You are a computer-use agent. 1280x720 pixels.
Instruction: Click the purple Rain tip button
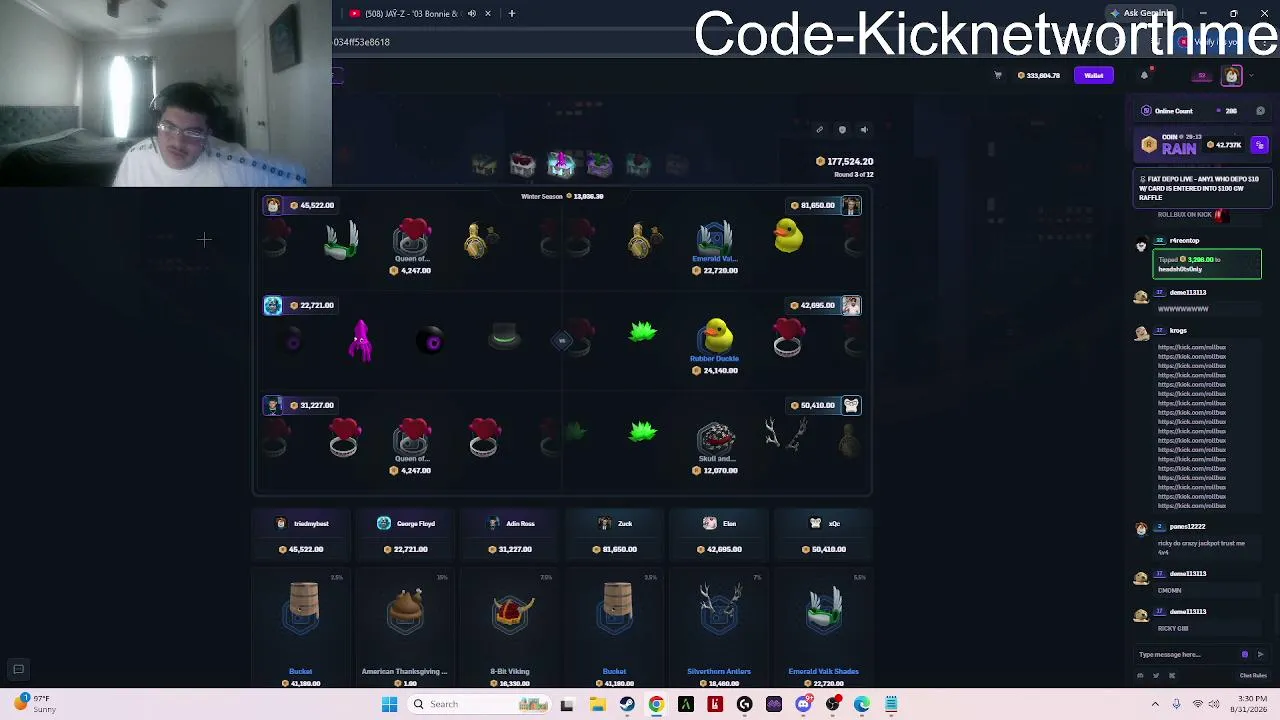pos(1259,145)
